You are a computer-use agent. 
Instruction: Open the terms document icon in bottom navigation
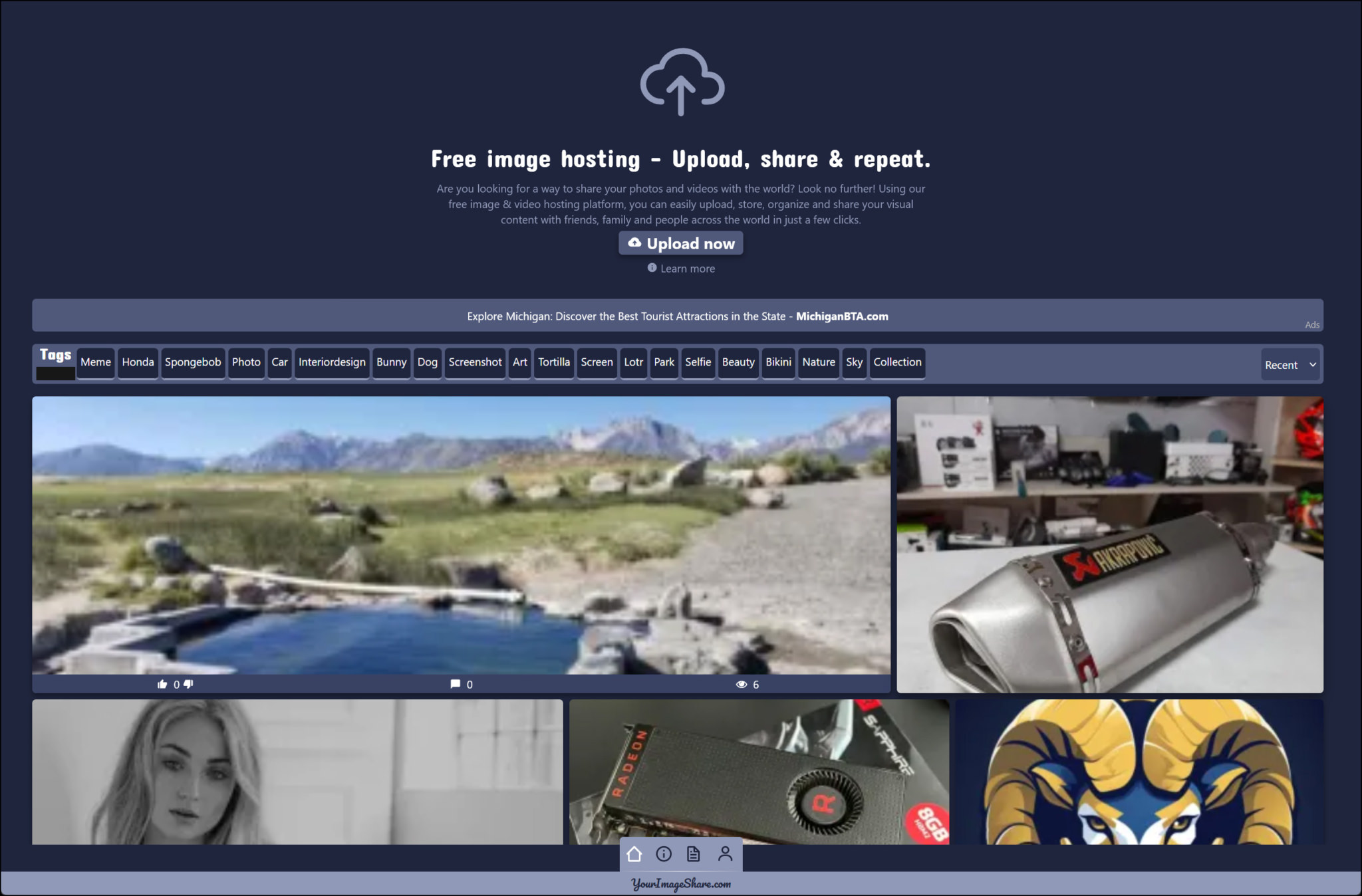[x=694, y=854]
